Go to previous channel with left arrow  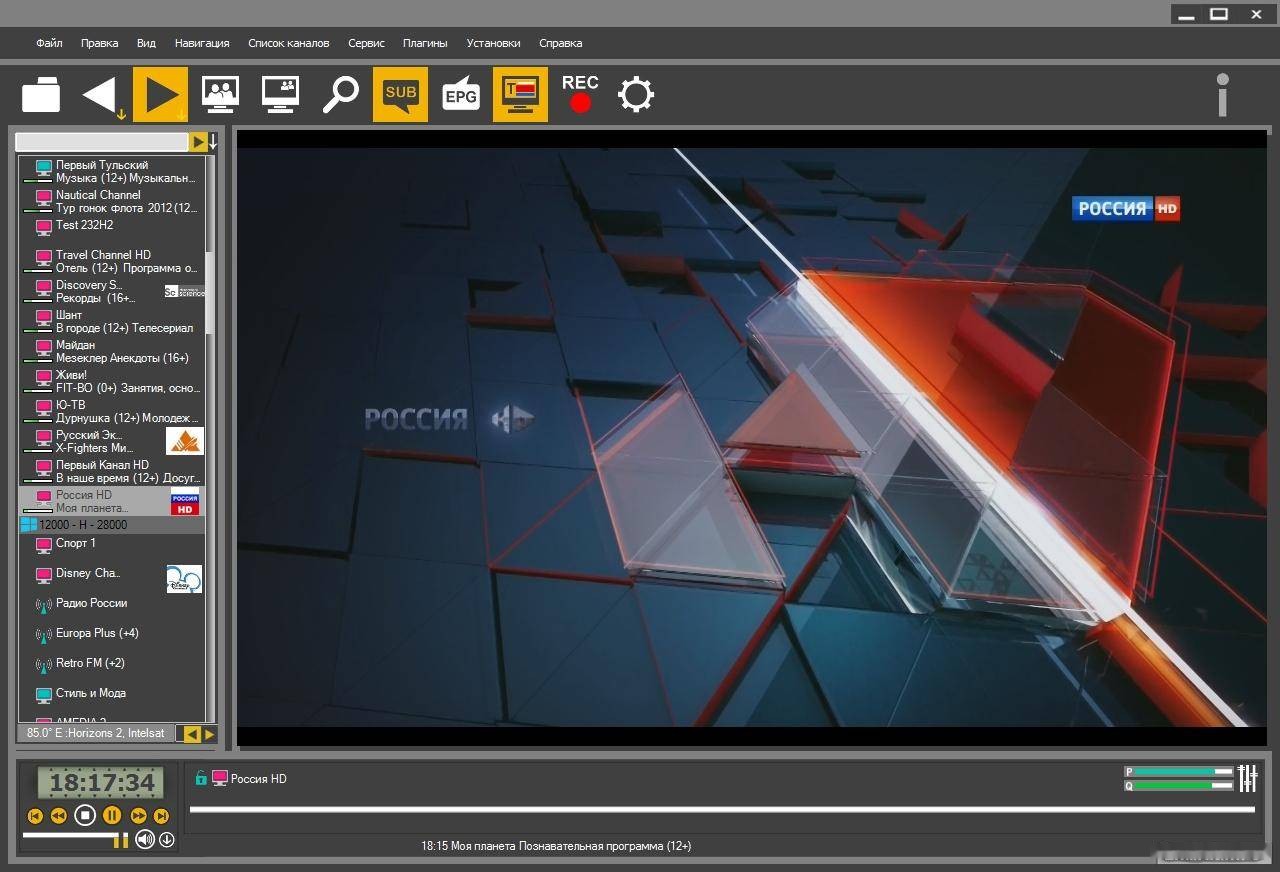pos(101,95)
